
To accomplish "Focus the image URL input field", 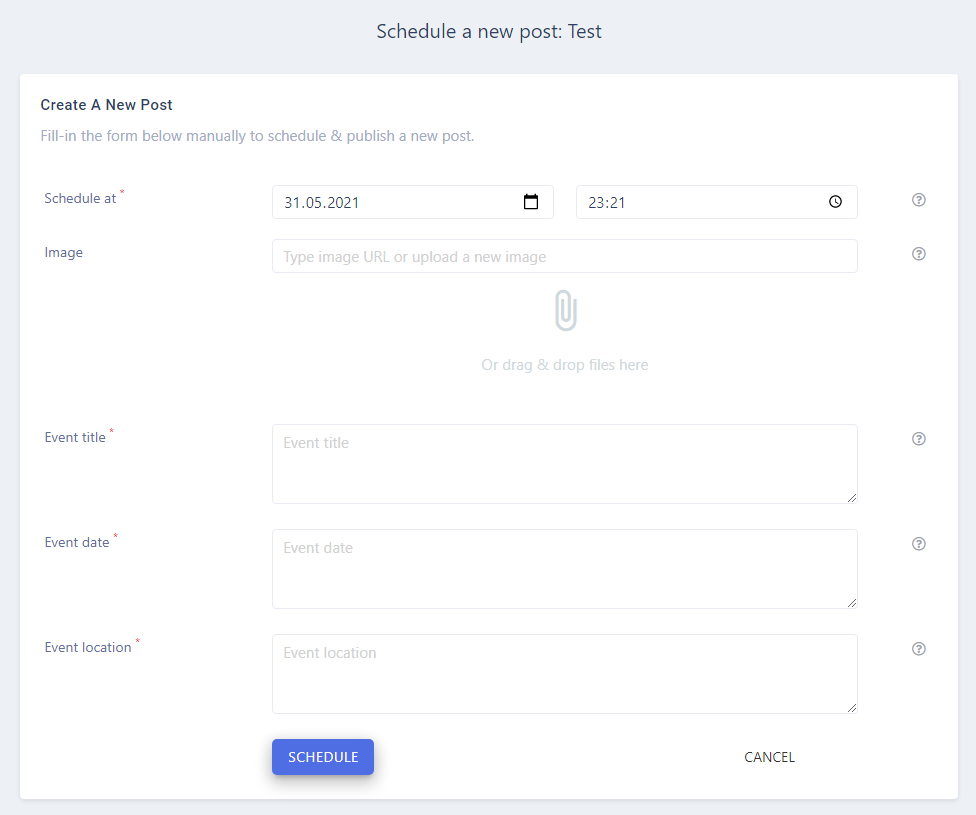I will pos(565,256).
